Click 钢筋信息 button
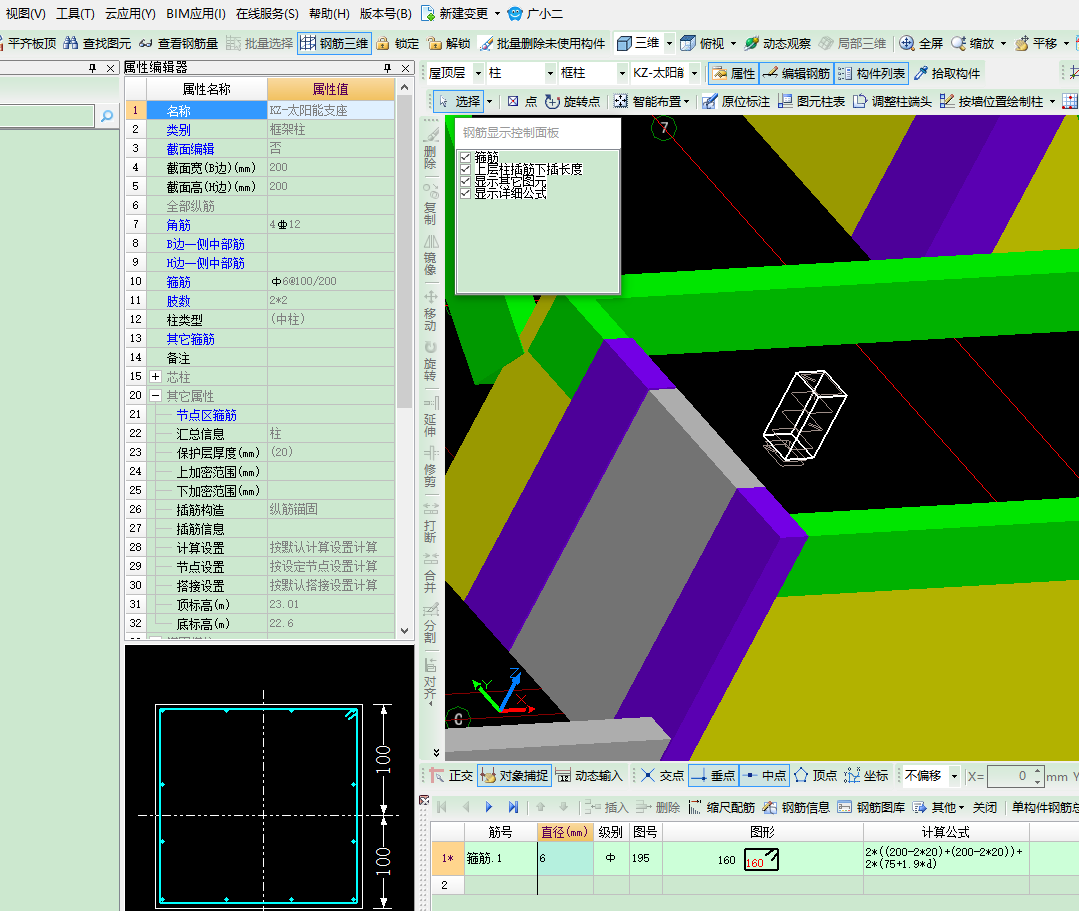The image size is (1079, 911). click(x=796, y=807)
